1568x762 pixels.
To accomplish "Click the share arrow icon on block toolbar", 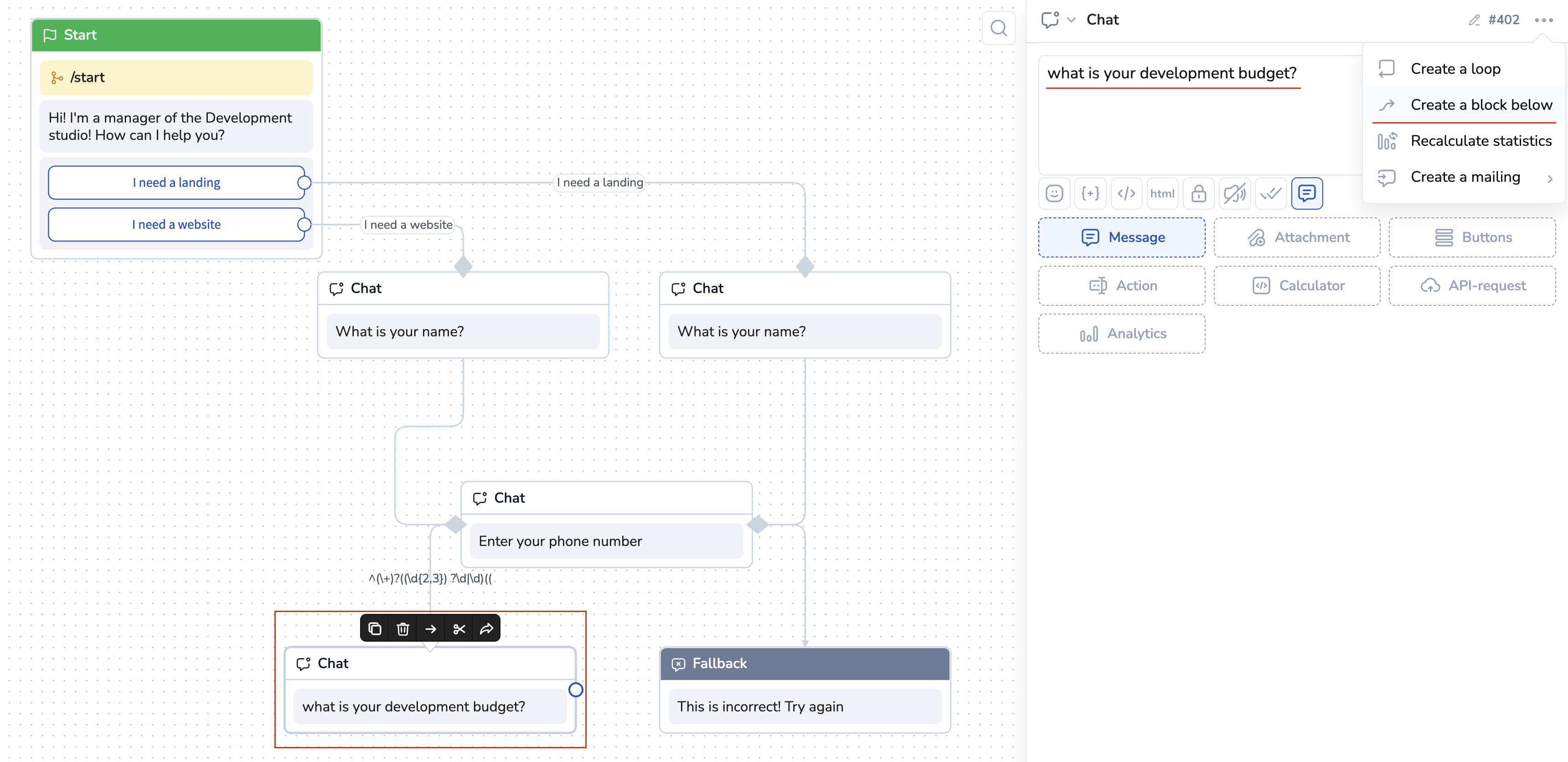I will point(486,629).
